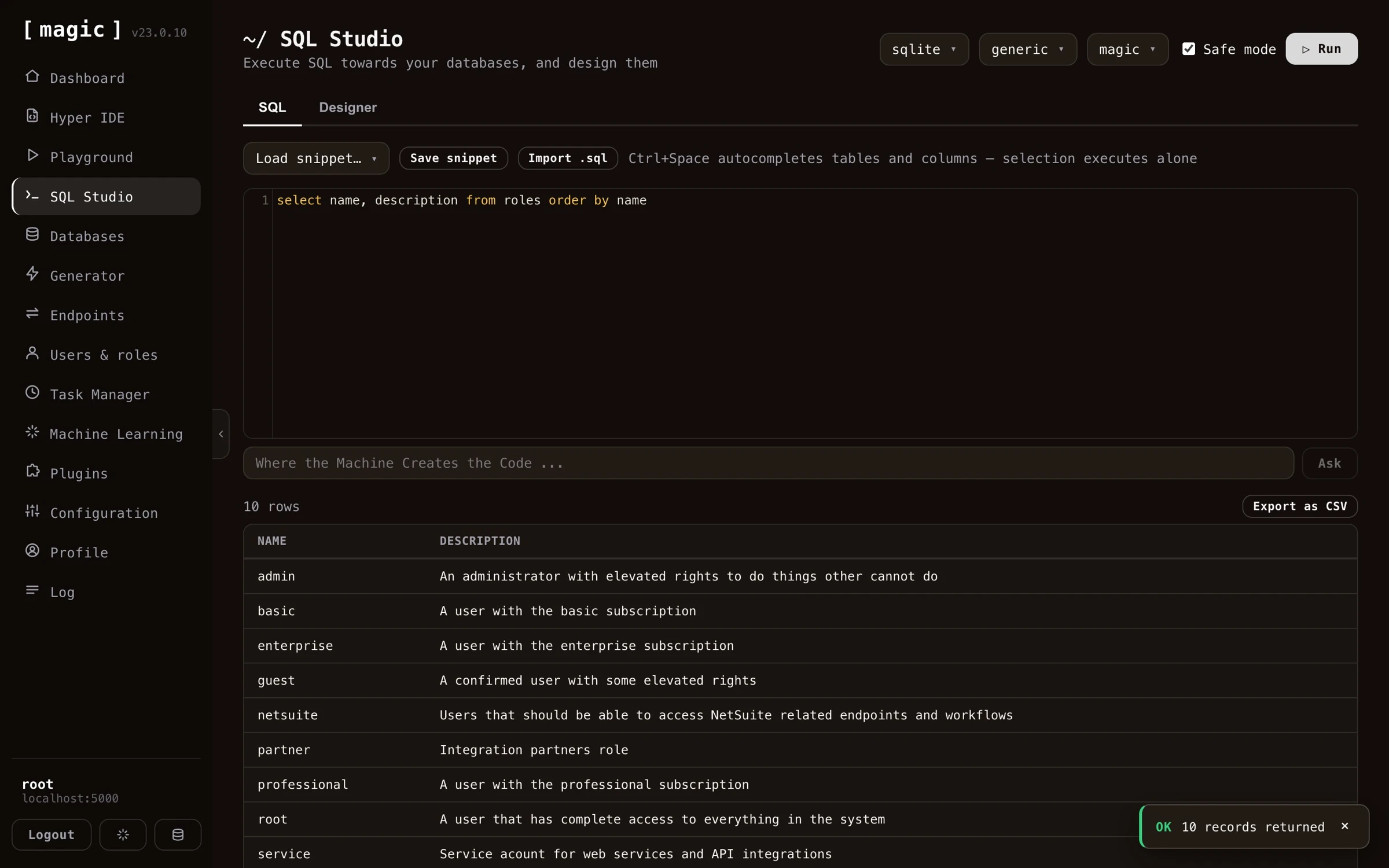Click the Task Manager clock icon
Screen dimensions: 1389x868
coord(32,392)
